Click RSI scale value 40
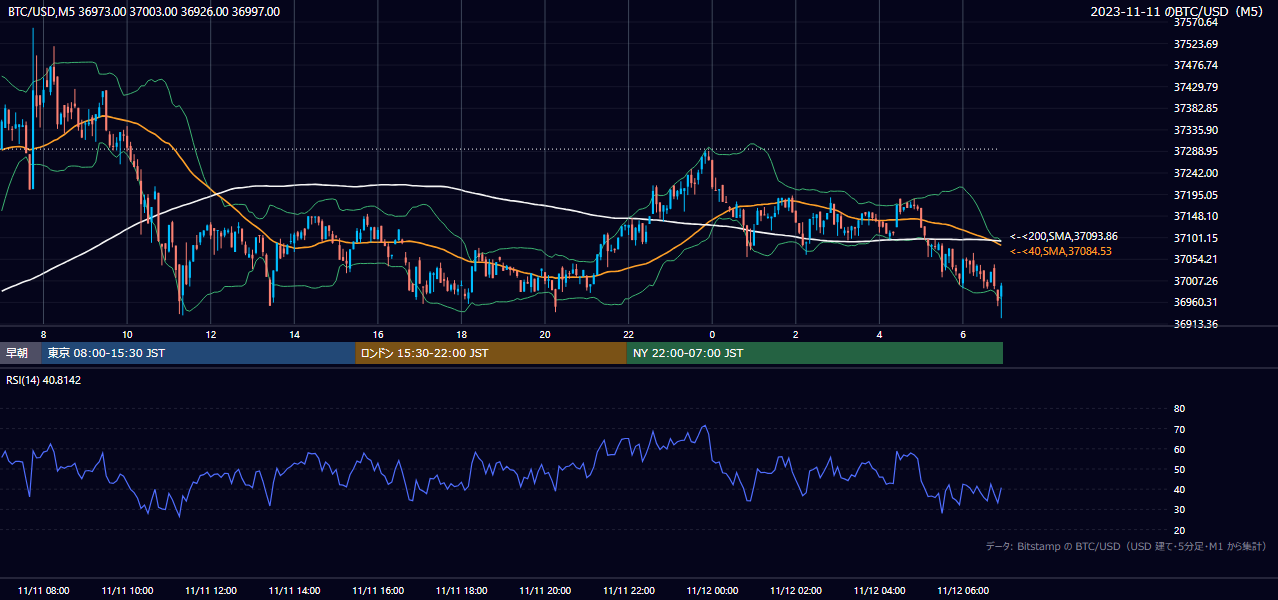The height and width of the screenshot is (600, 1278). click(1179, 489)
